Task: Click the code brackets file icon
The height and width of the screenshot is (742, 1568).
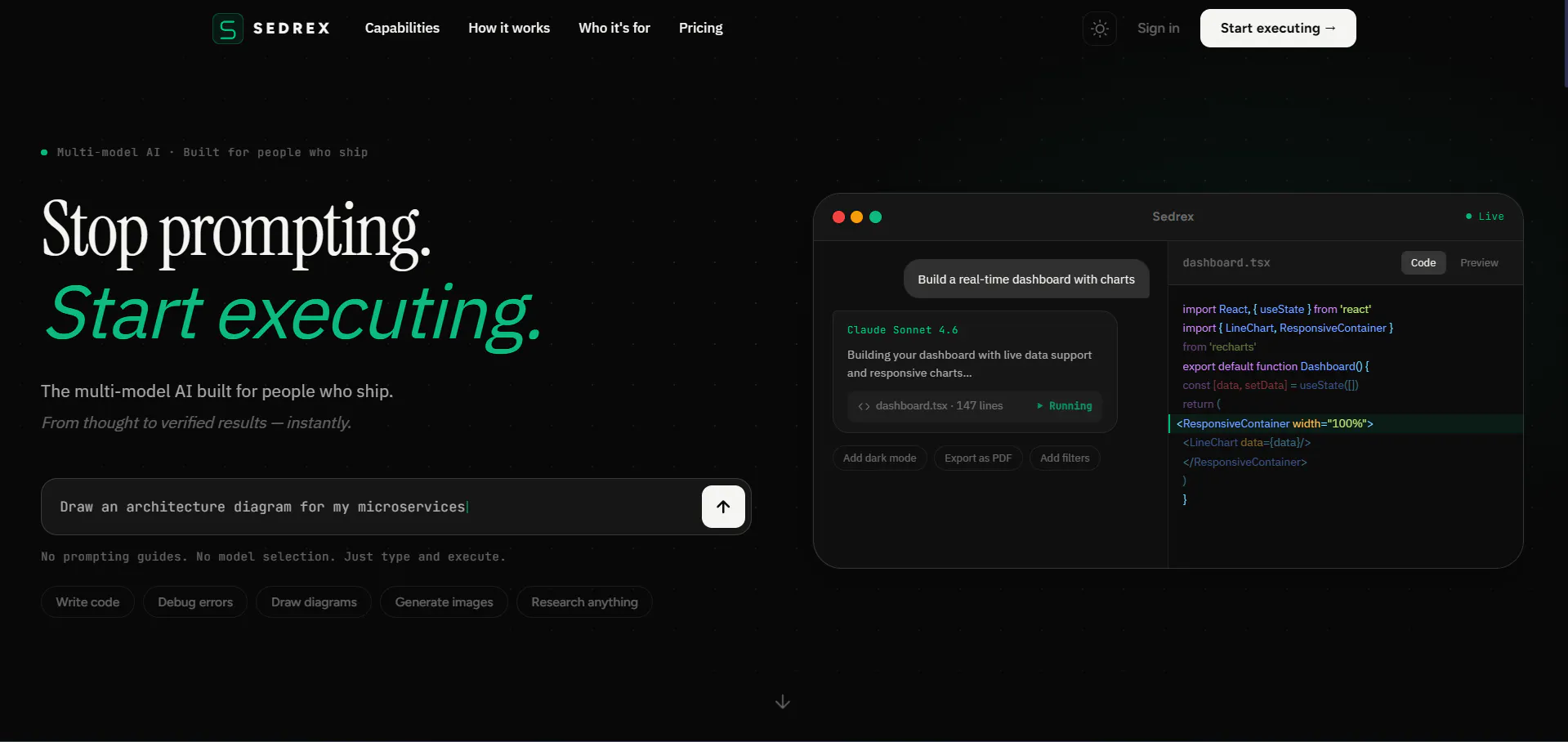Action: [864, 406]
